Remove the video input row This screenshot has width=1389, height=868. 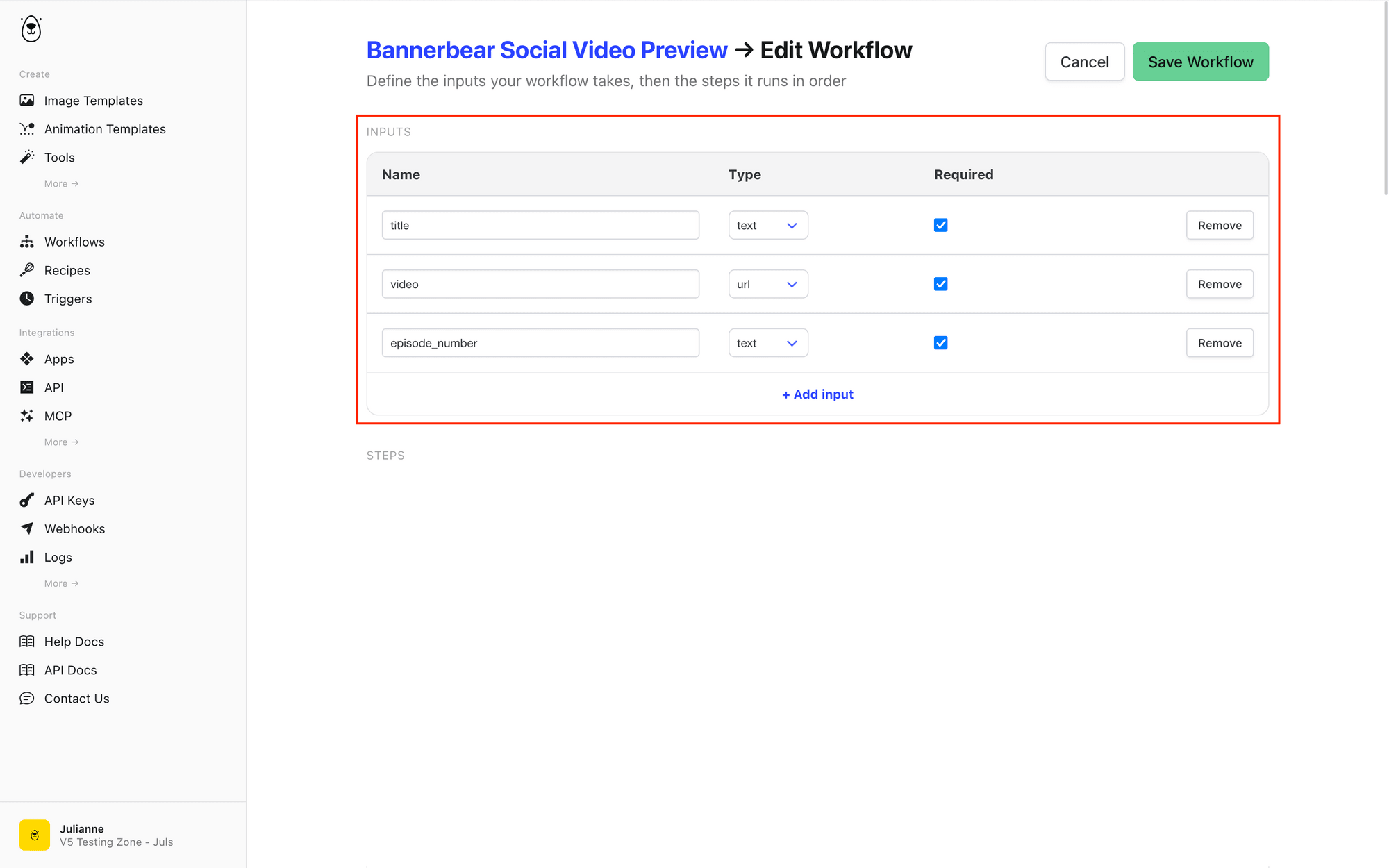point(1220,284)
